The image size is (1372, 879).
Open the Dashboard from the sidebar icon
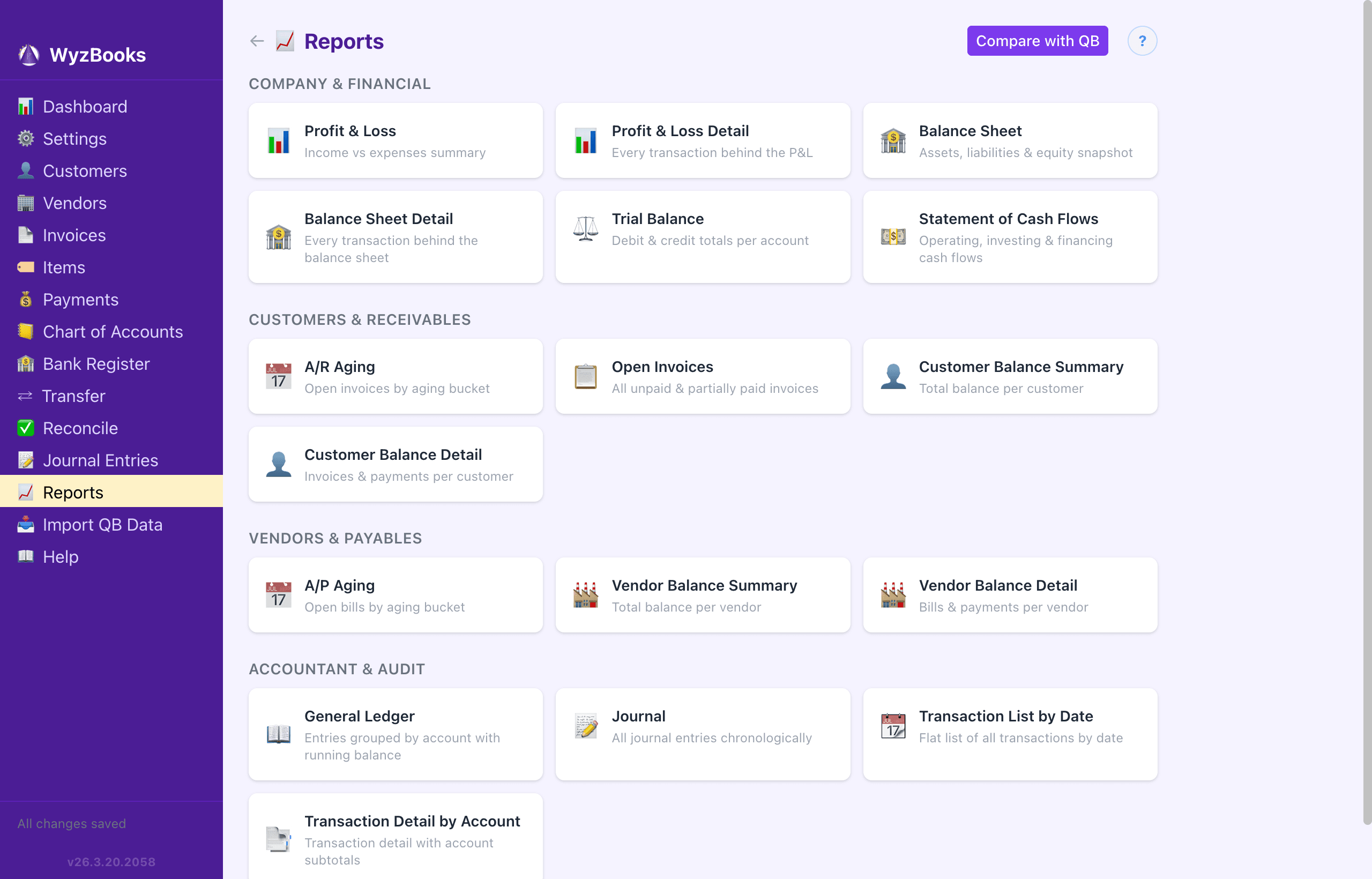pyautogui.click(x=25, y=106)
